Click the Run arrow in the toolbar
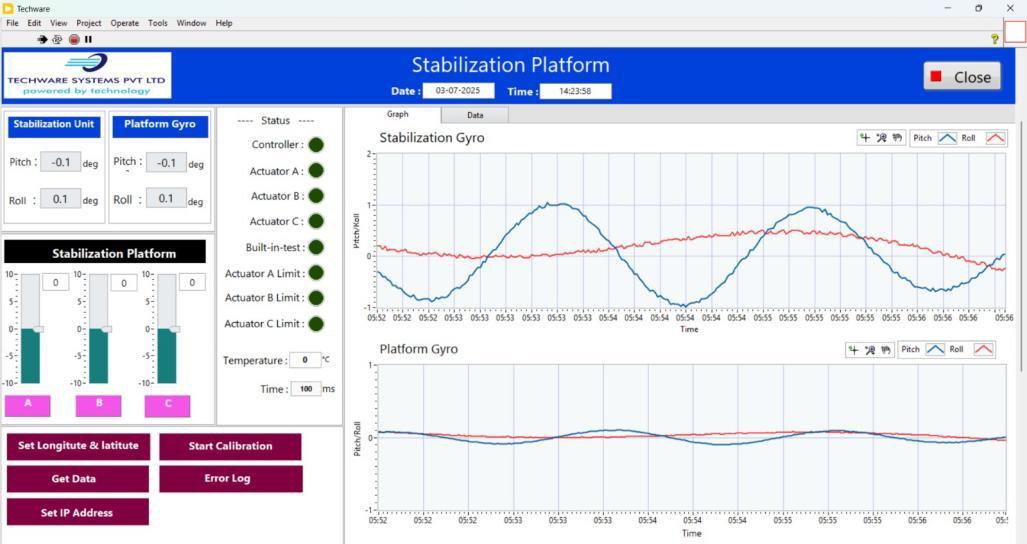Image resolution: width=1027 pixels, height=544 pixels. coord(43,39)
